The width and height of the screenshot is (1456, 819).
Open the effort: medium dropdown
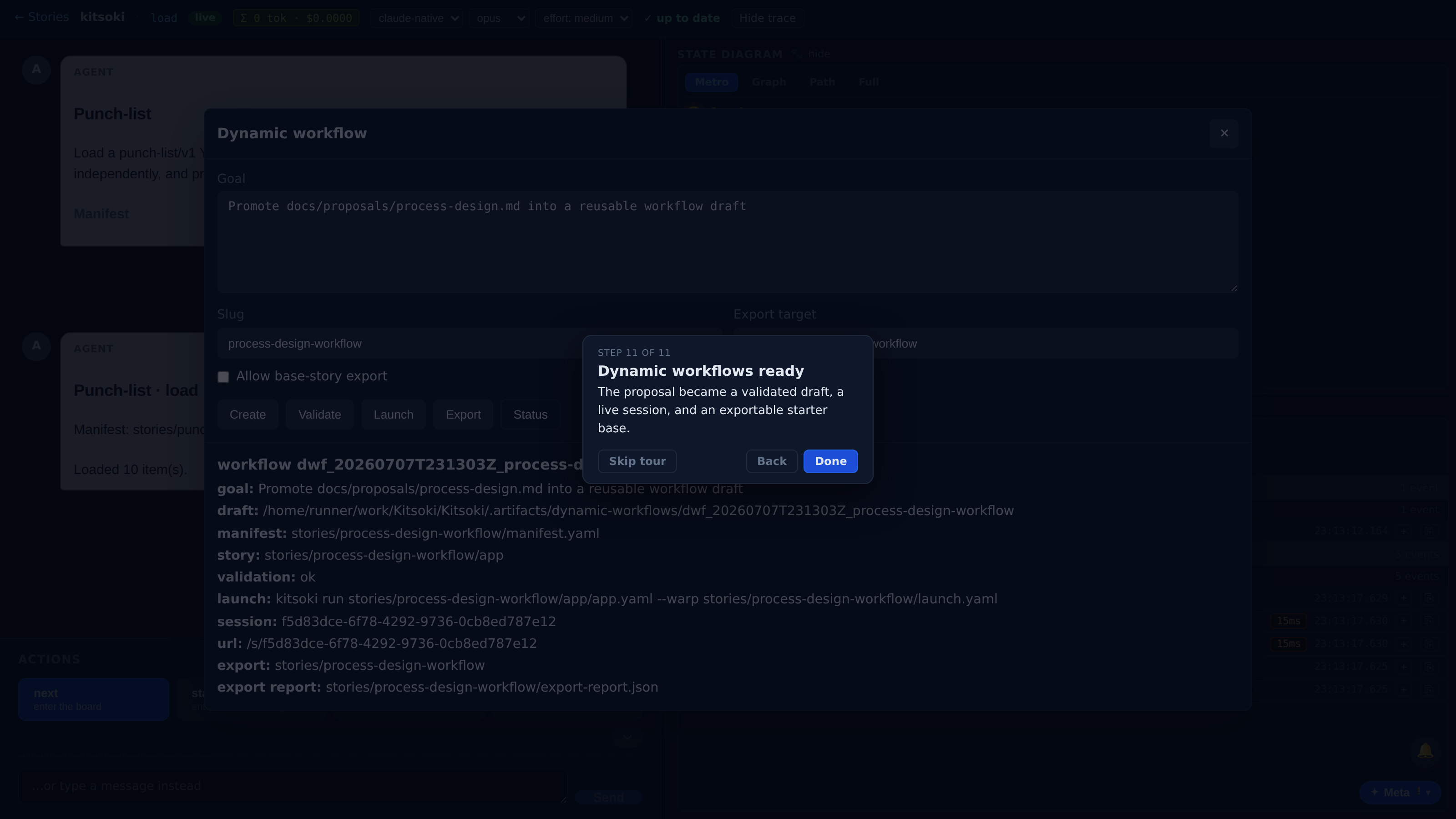pyautogui.click(x=584, y=18)
